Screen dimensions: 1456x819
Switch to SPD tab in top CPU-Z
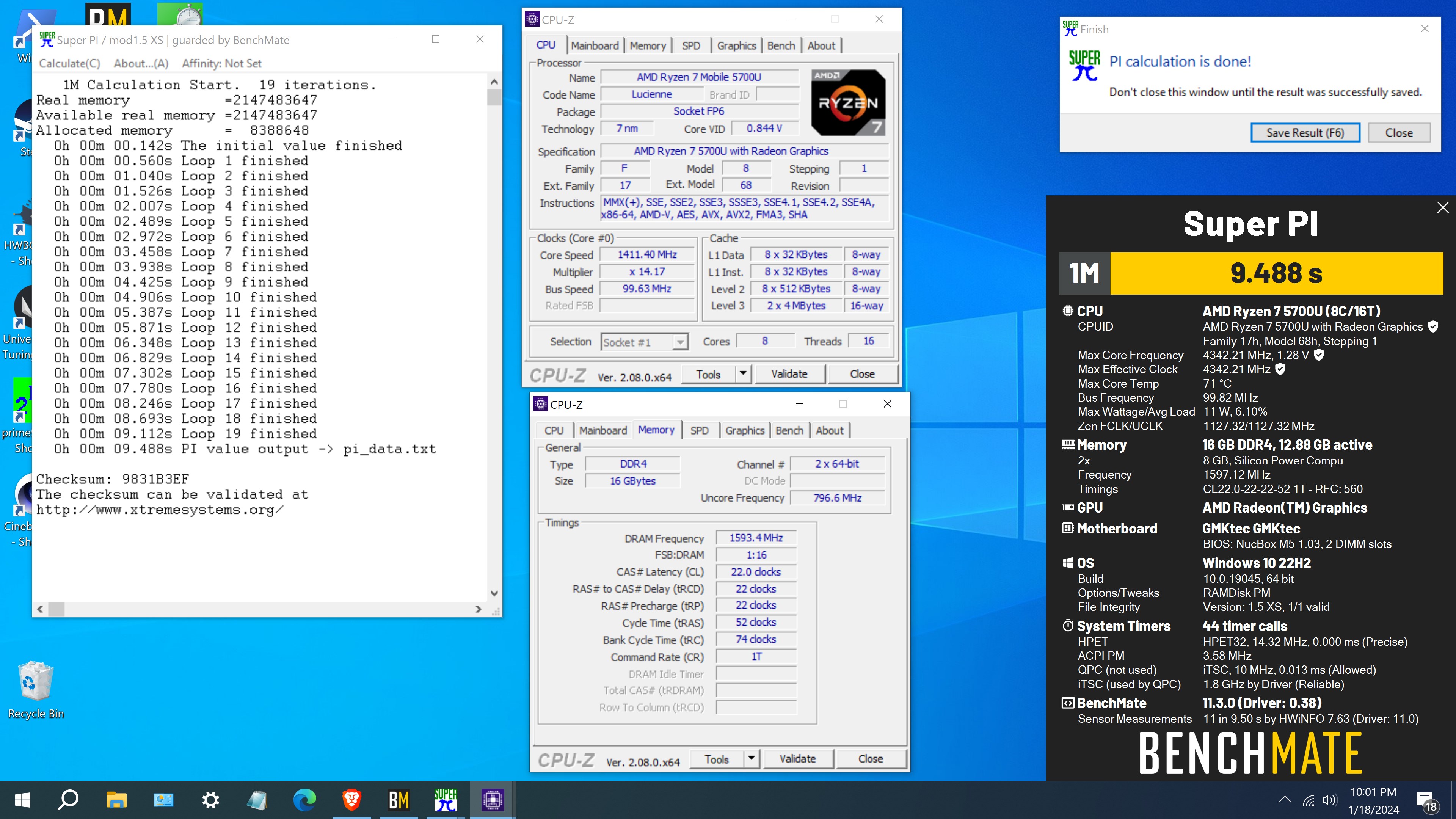691,46
